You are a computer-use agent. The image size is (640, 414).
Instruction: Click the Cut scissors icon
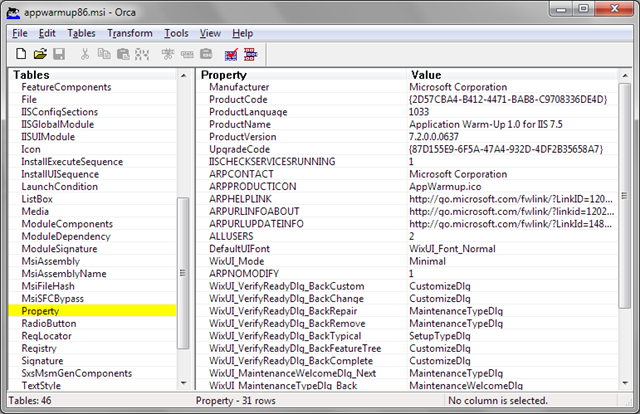[x=85, y=54]
